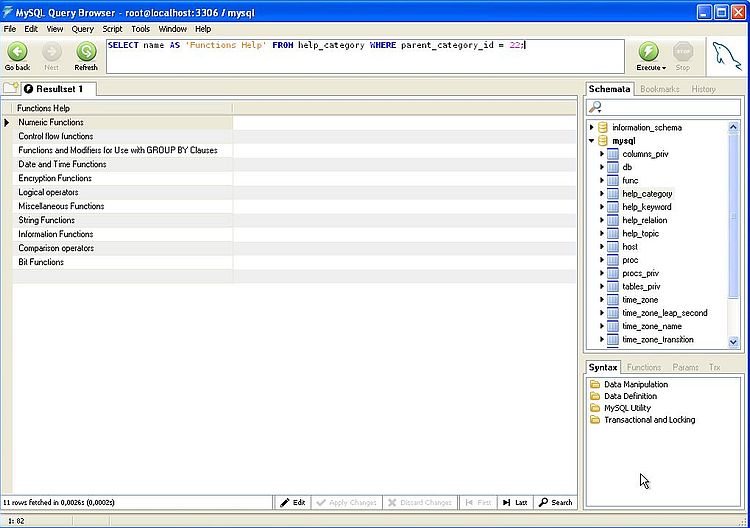Click the schemata search field

(x=663, y=107)
